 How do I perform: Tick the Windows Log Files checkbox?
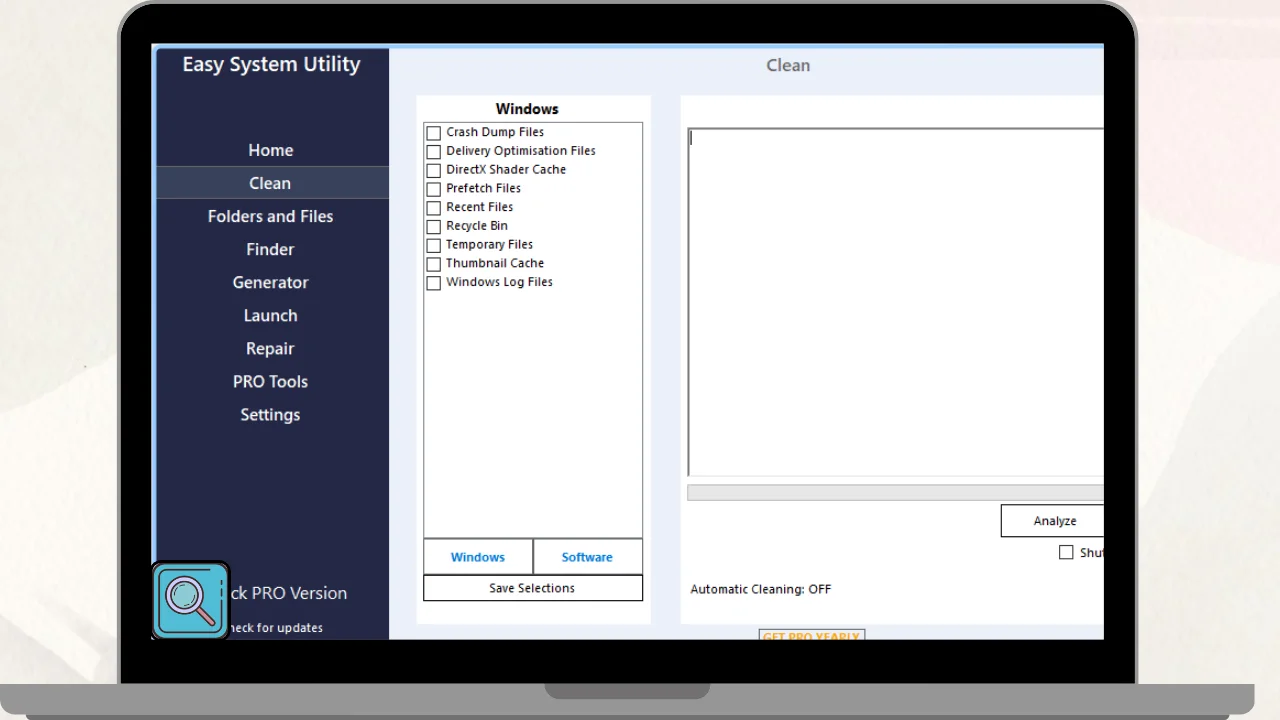click(434, 284)
